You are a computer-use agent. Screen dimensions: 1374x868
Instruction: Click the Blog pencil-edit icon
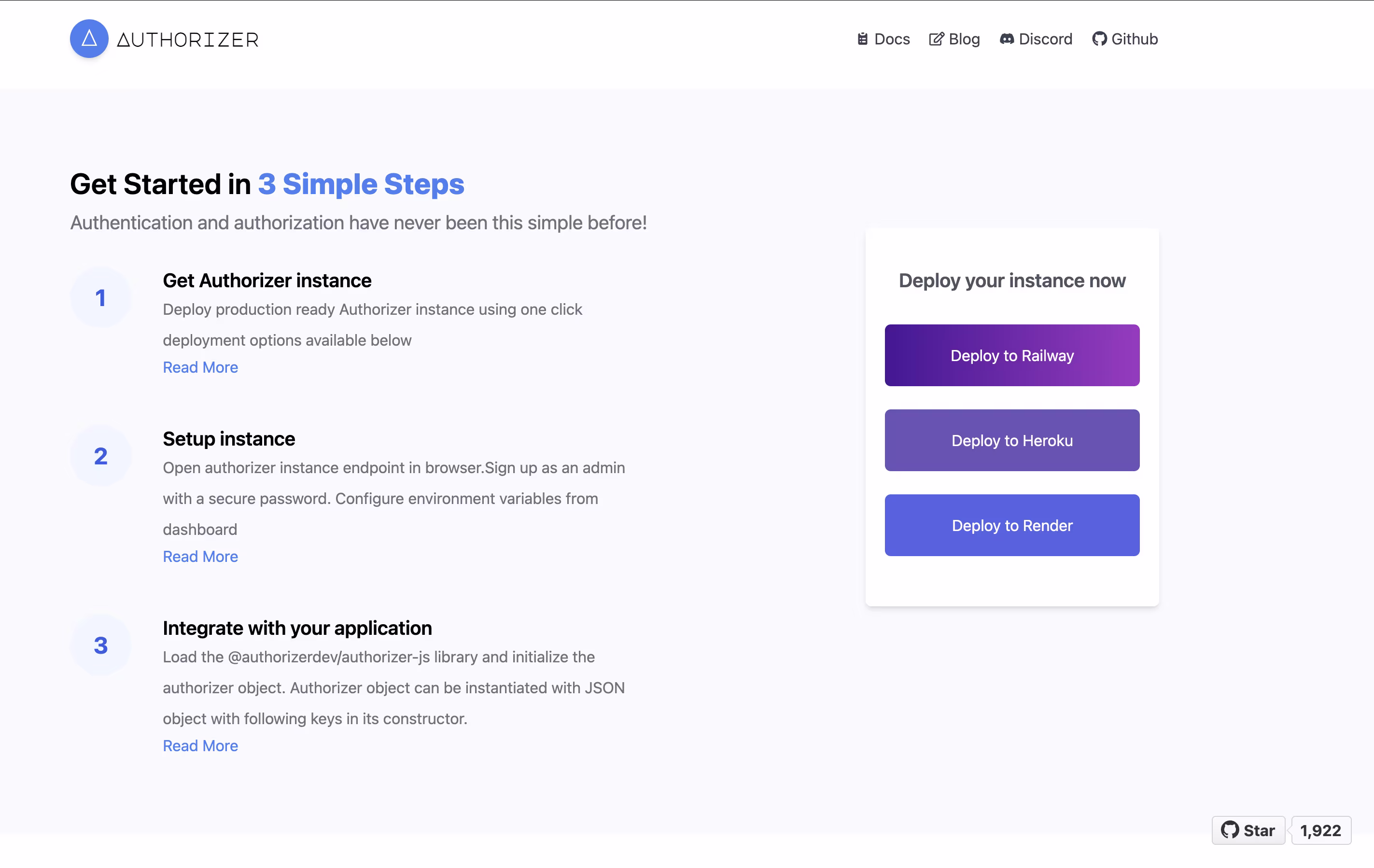click(936, 39)
